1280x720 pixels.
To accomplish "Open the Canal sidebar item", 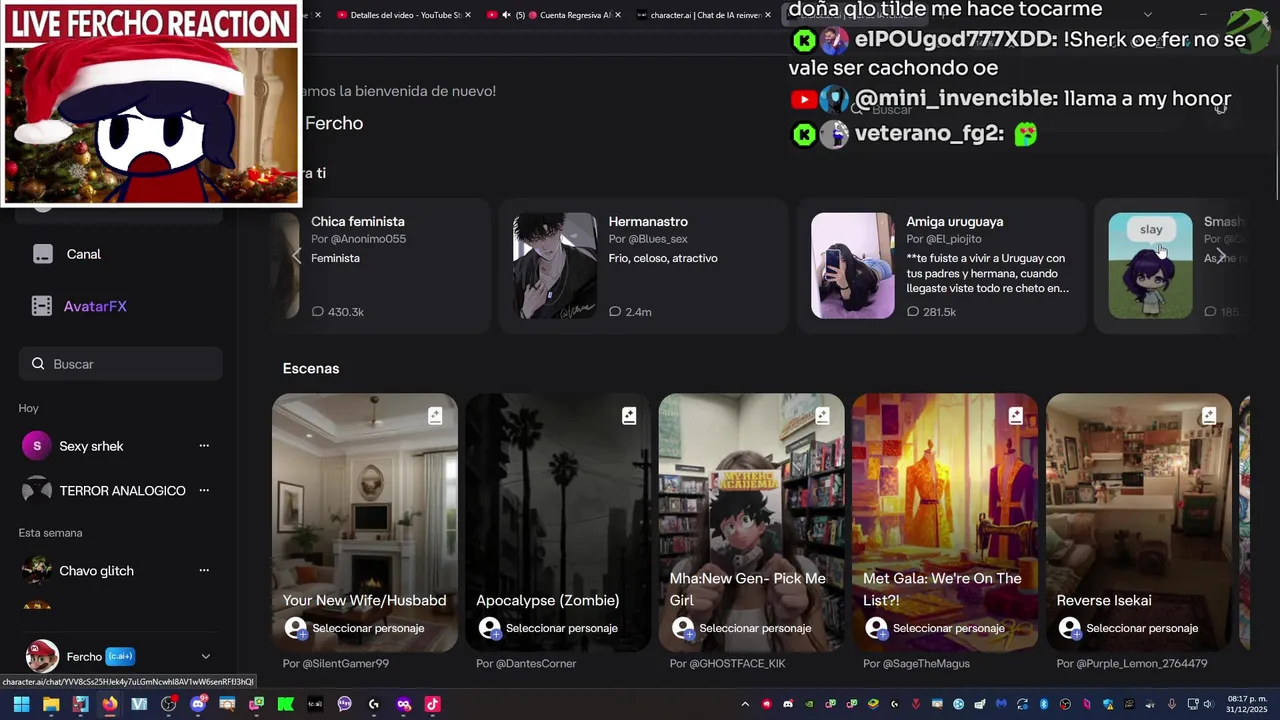I will tap(120, 254).
